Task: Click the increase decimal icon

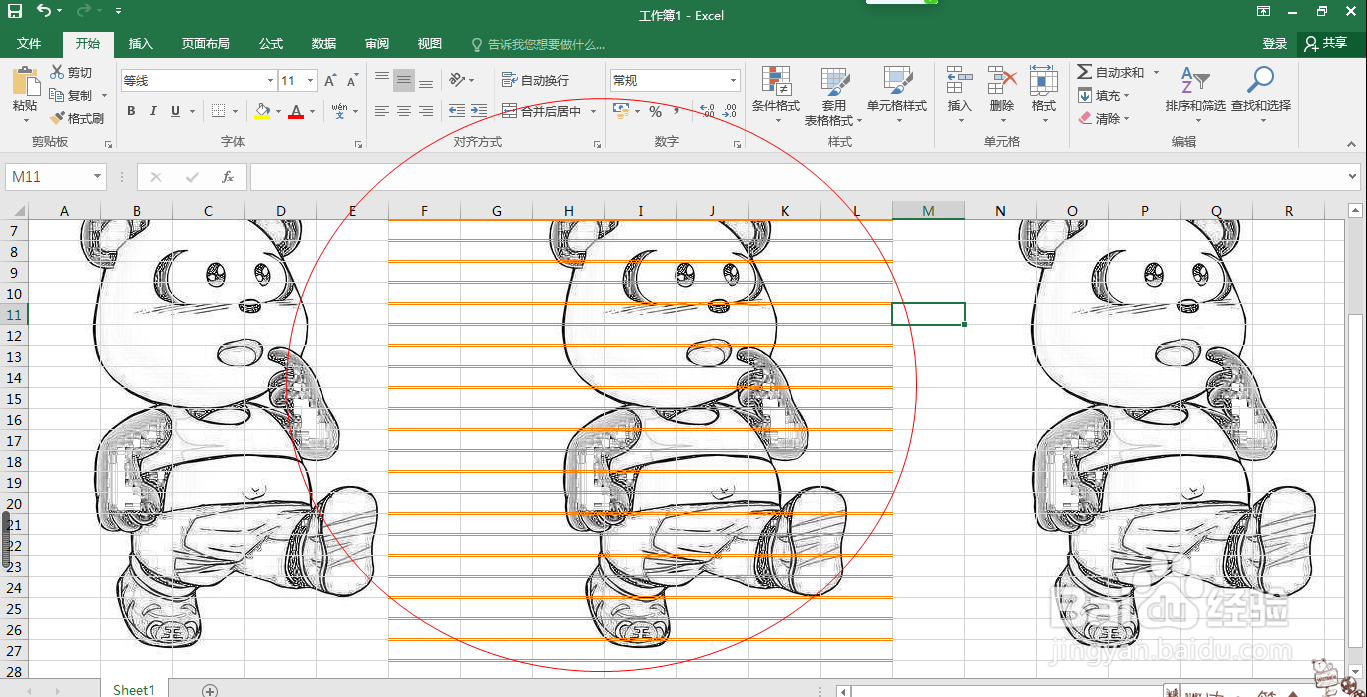Action: (x=707, y=111)
